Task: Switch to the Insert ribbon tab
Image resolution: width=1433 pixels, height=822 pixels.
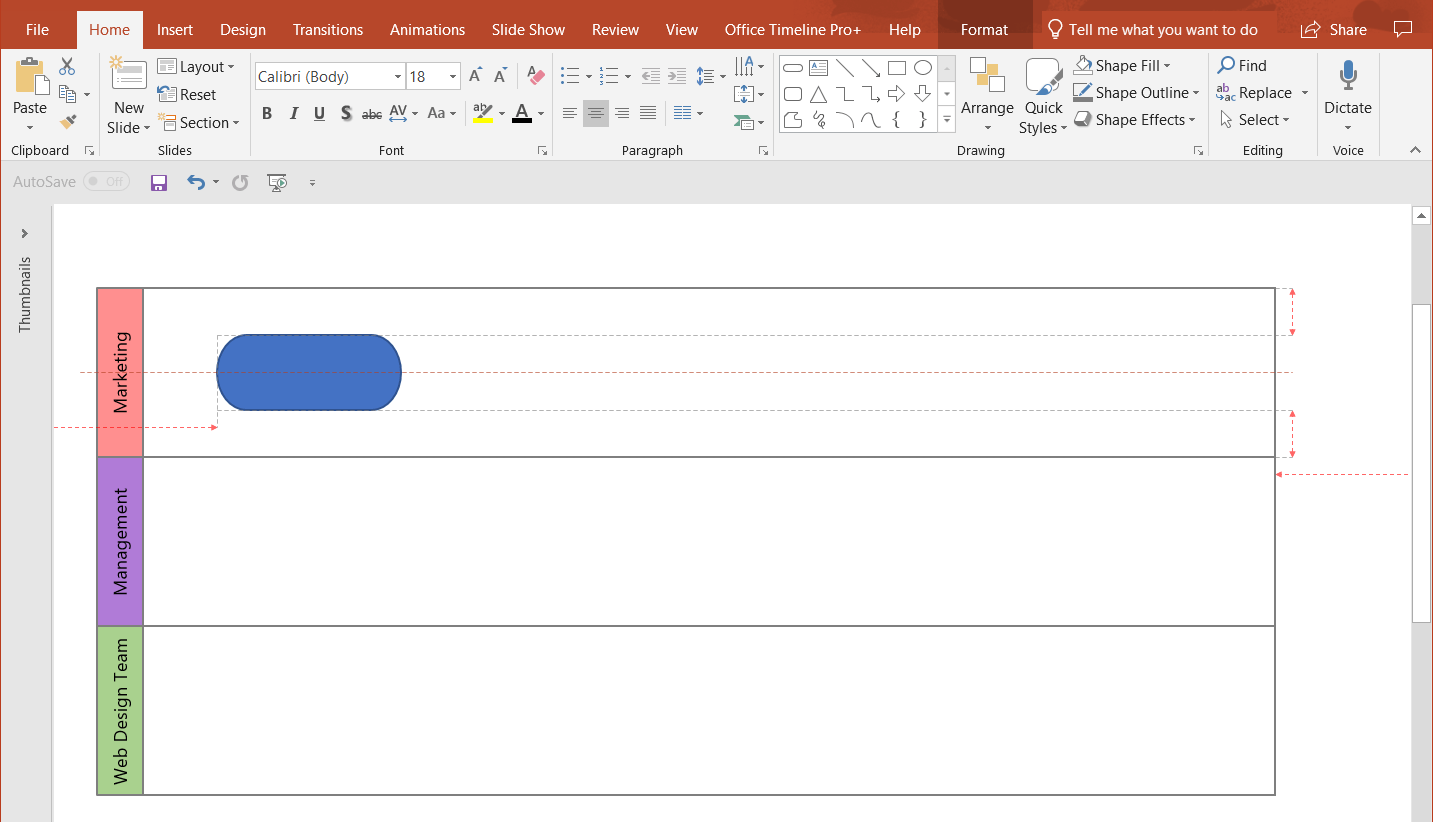Action: (x=175, y=29)
